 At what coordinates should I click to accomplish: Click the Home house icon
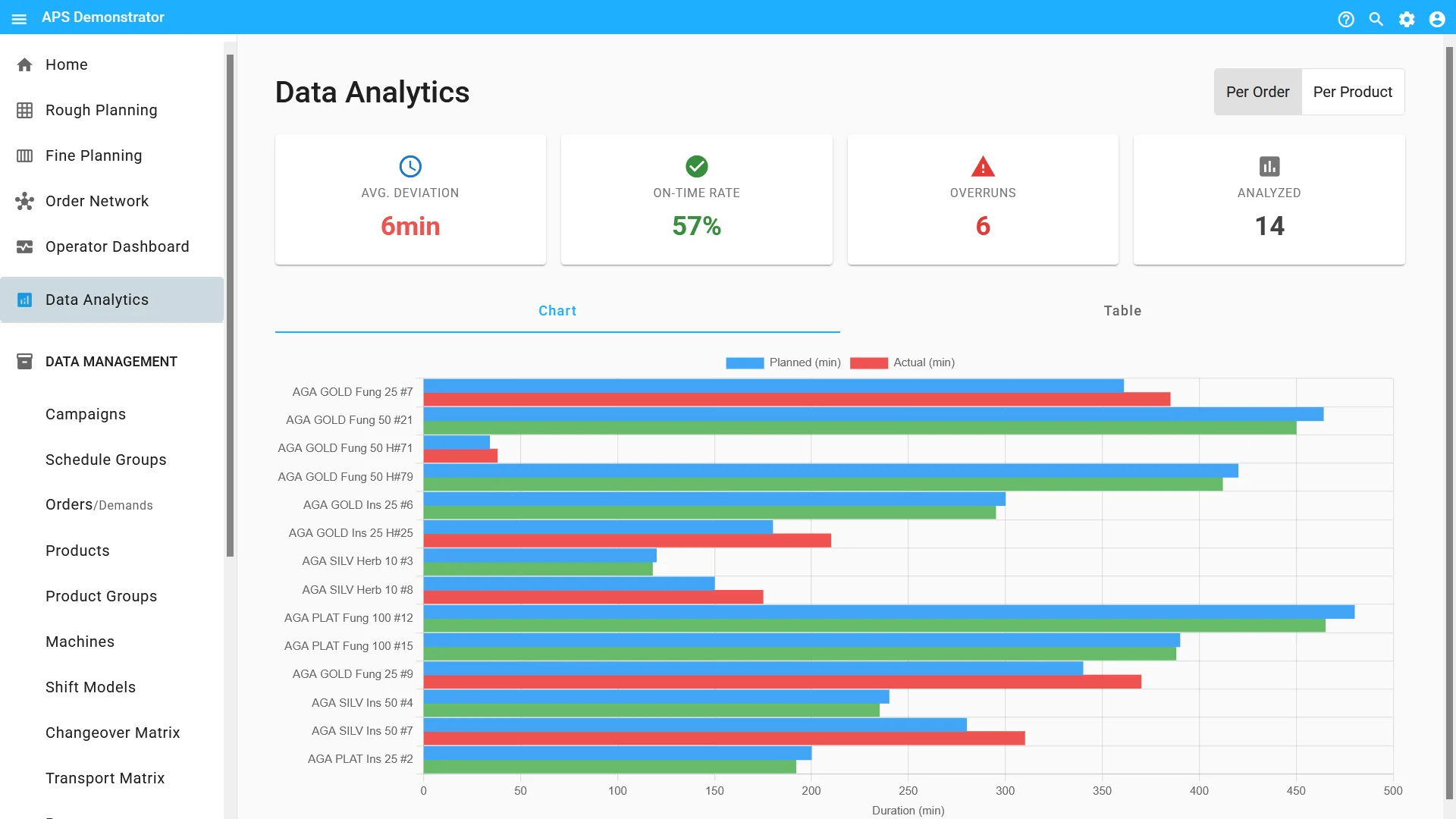coord(24,64)
